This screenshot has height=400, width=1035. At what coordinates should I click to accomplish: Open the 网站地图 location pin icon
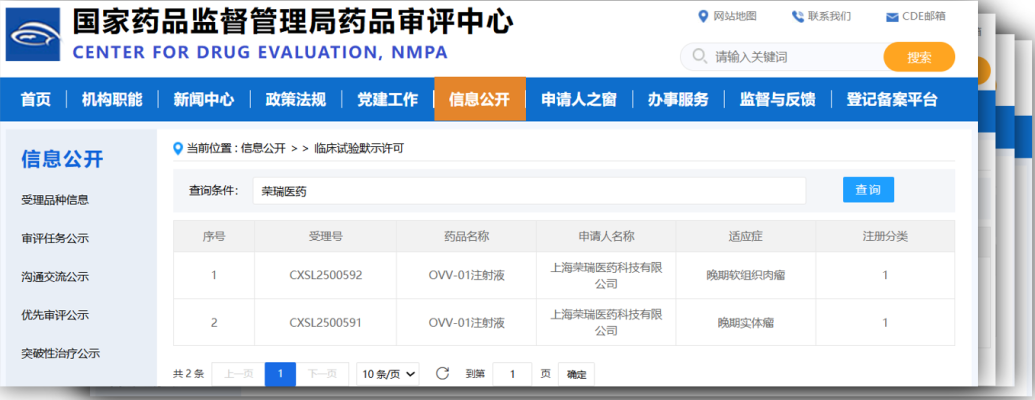pyautogui.click(x=702, y=16)
